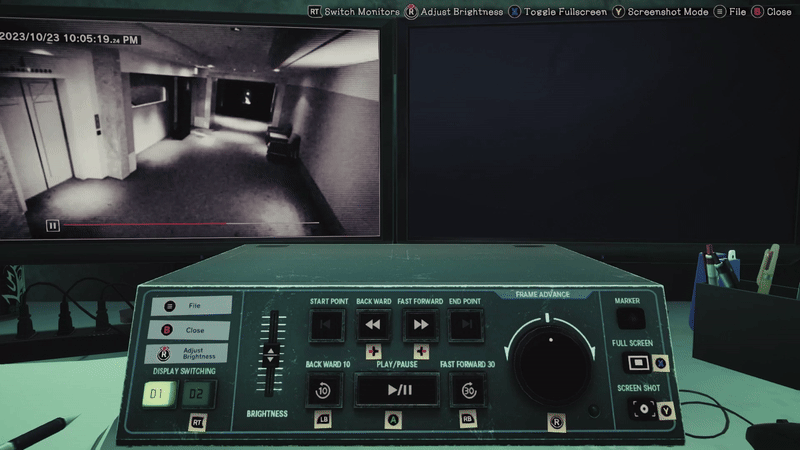800x450 pixels.
Task: Select Adjust Brightness on the console panel
Action: (x=187, y=354)
